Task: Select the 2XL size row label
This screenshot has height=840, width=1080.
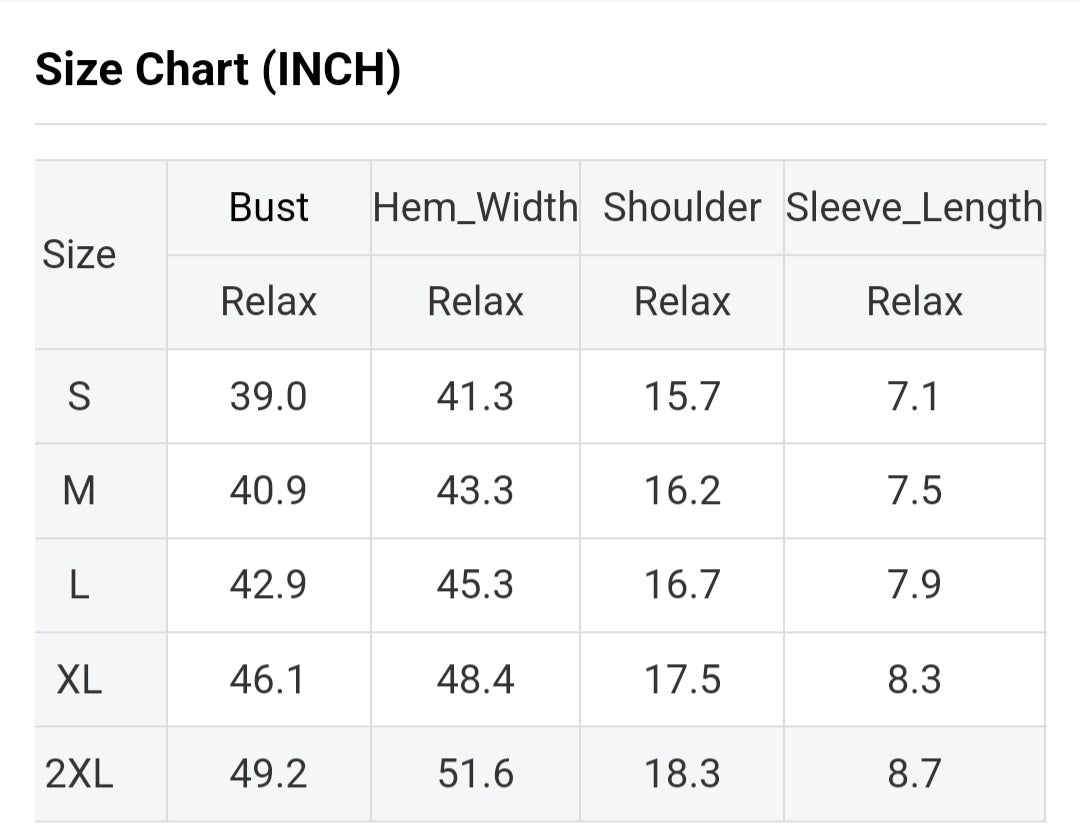Action: click(79, 774)
